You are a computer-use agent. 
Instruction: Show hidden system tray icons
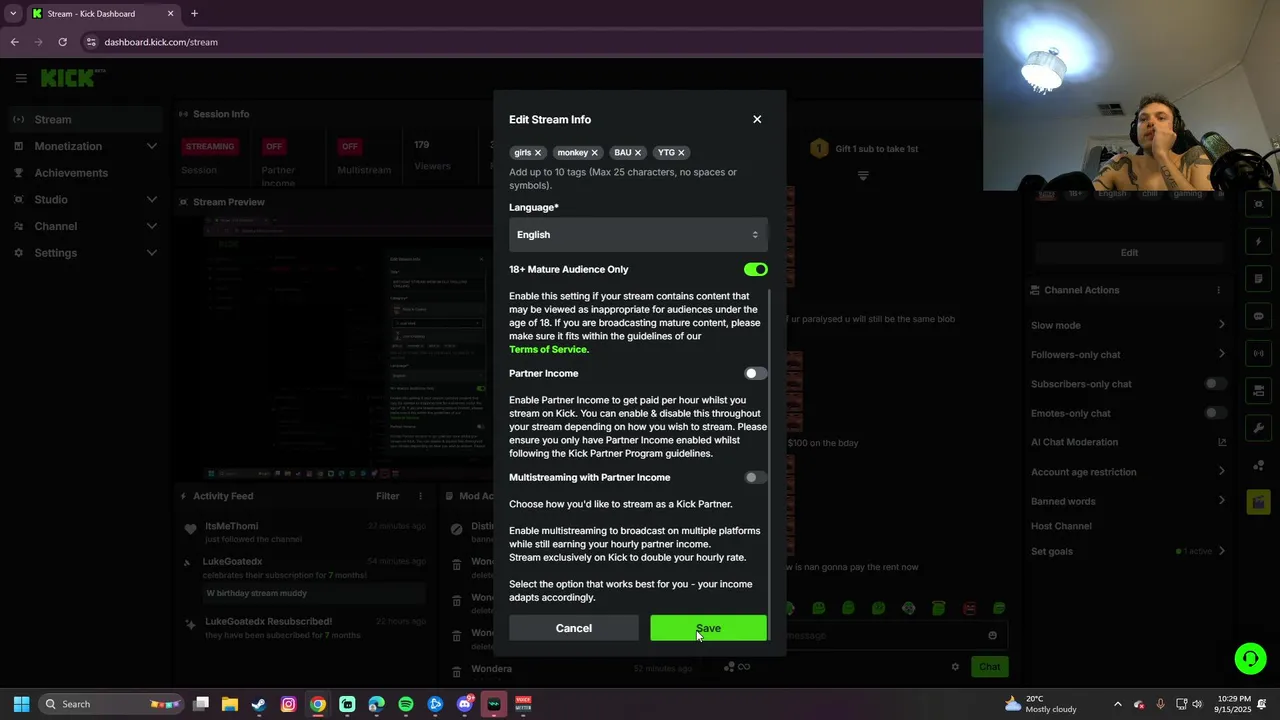tap(1118, 704)
